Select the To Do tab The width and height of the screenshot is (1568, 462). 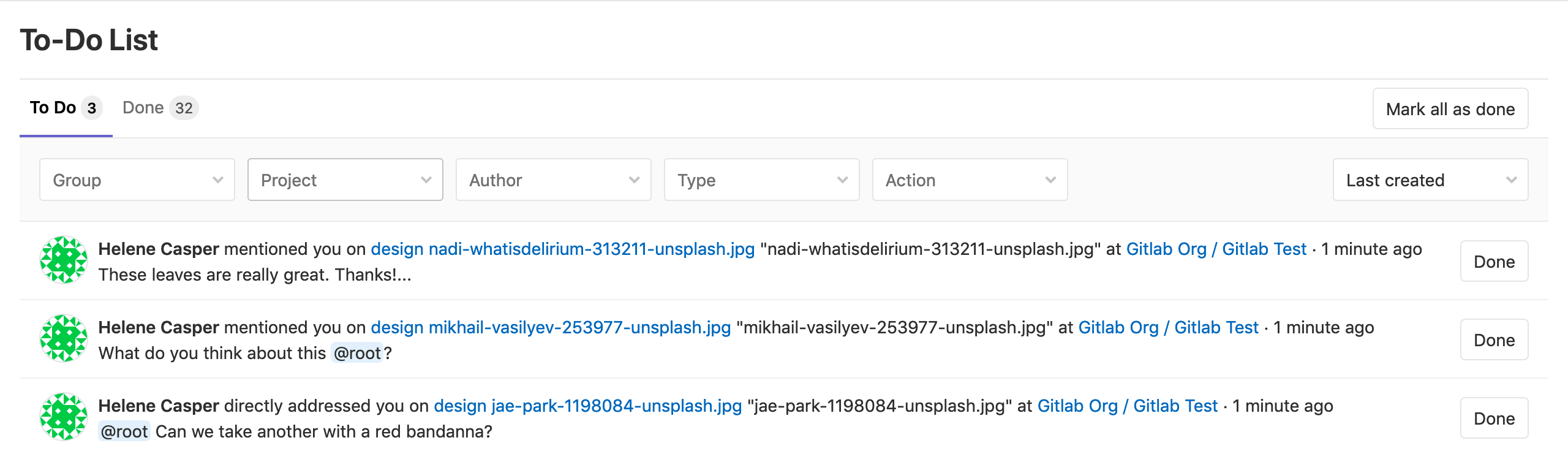click(x=63, y=107)
